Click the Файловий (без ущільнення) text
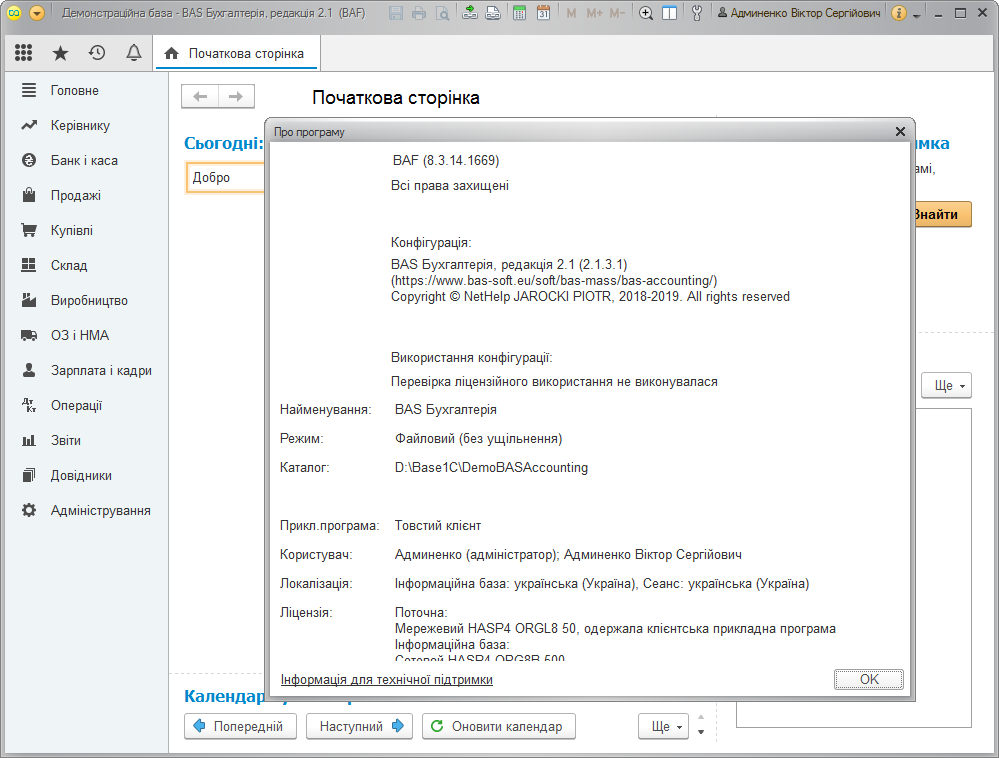 click(478, 439)
